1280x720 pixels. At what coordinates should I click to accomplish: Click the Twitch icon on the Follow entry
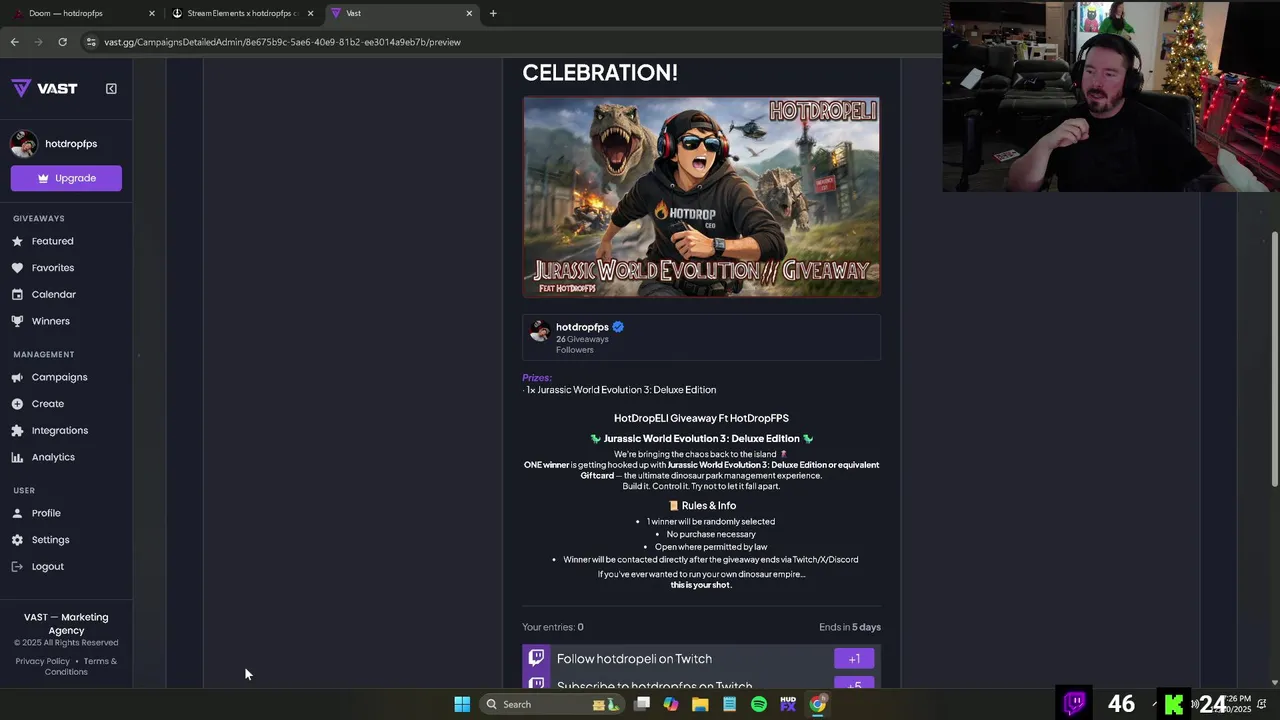pos(536,657)
